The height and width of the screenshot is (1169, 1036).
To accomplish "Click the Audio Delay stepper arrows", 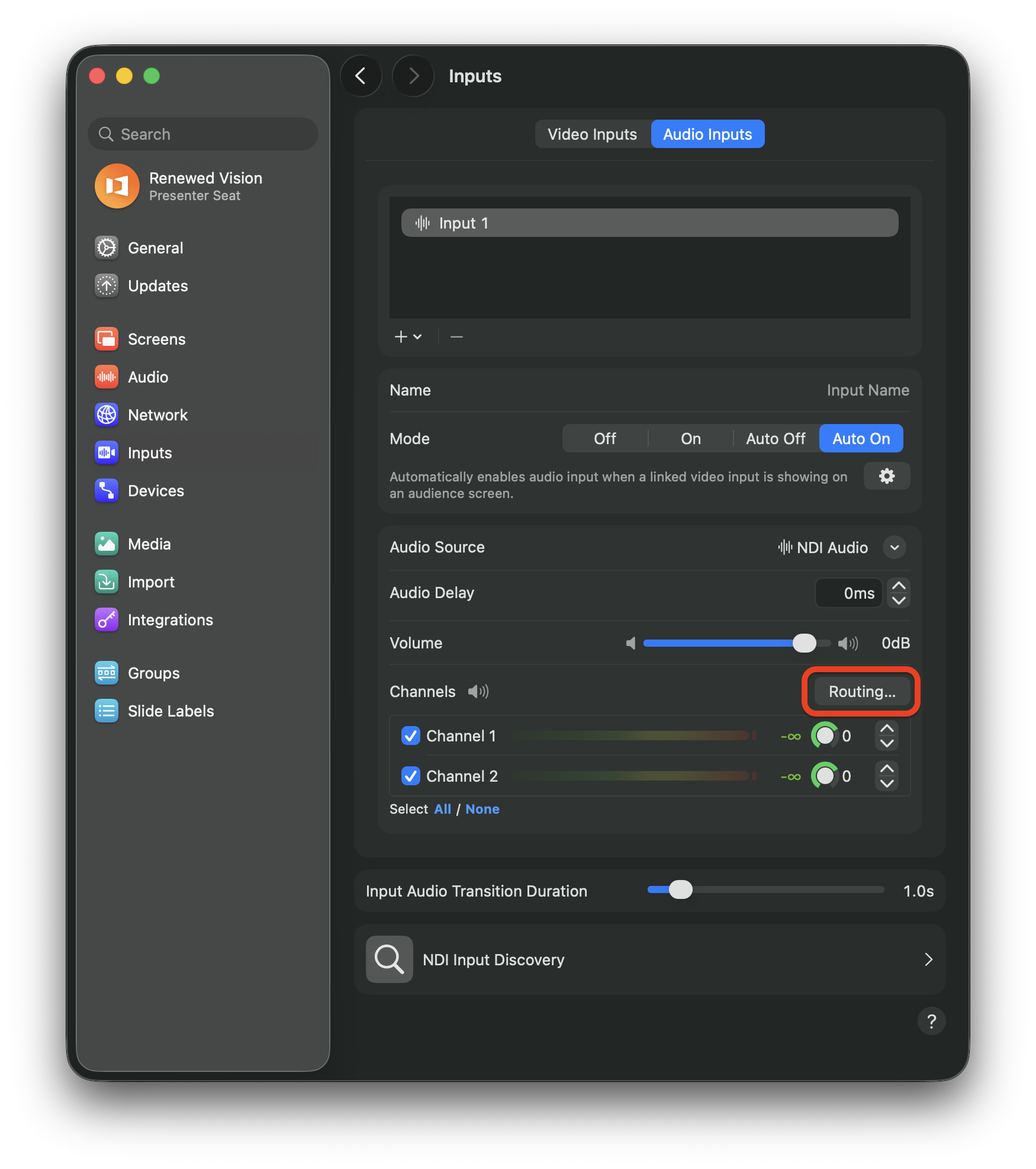I will 898,593.
